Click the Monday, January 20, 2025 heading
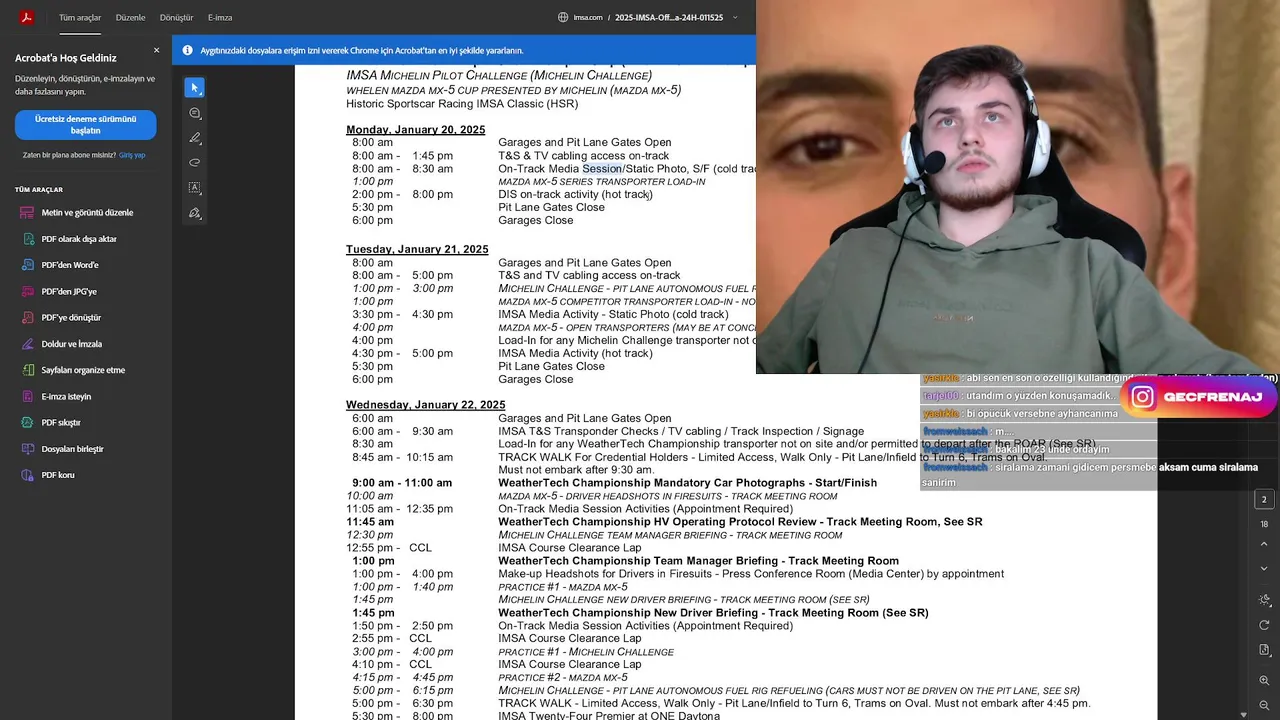 415,130
